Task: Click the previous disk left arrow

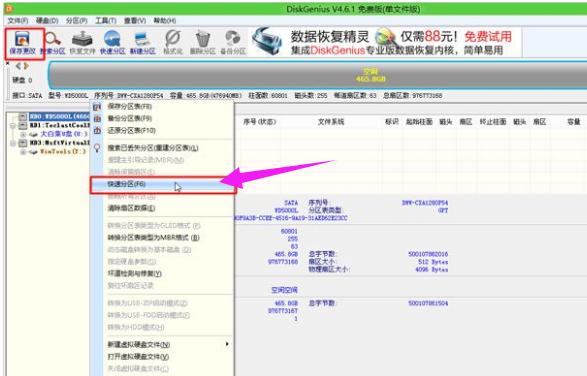Action: pos(18,66)
